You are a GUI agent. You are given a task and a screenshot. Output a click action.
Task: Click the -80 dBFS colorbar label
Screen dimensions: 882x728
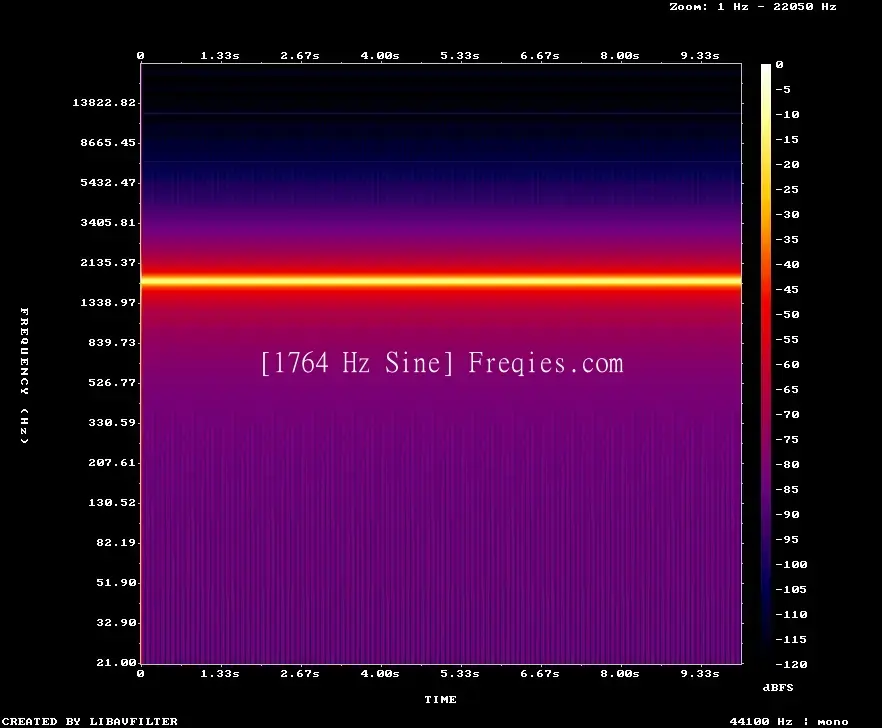(787, 465)
